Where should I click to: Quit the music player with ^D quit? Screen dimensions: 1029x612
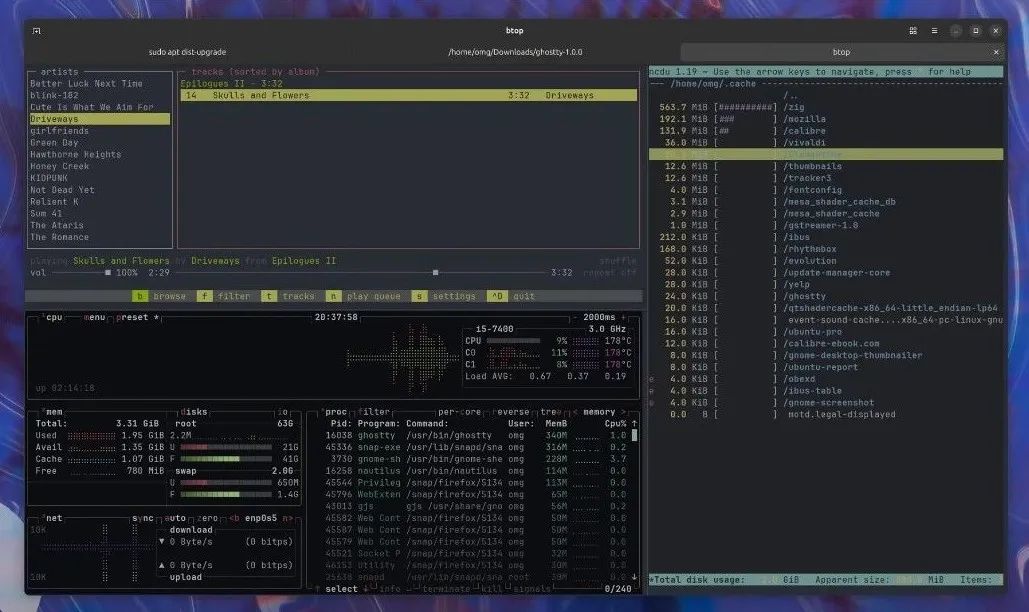511,296
